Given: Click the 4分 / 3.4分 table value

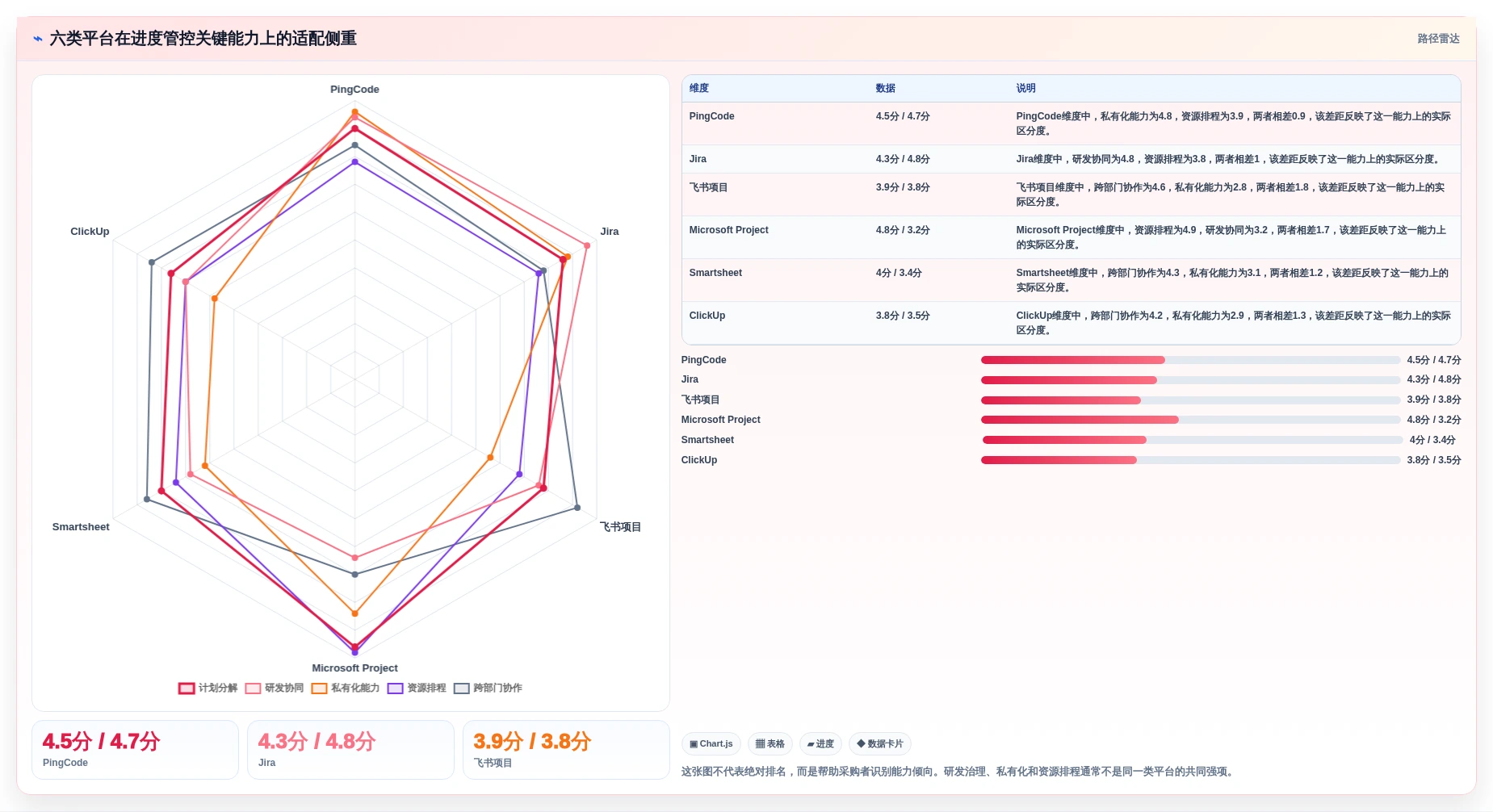Looking at the screenshot, I should pyautogui.click(x=899, y=273).
